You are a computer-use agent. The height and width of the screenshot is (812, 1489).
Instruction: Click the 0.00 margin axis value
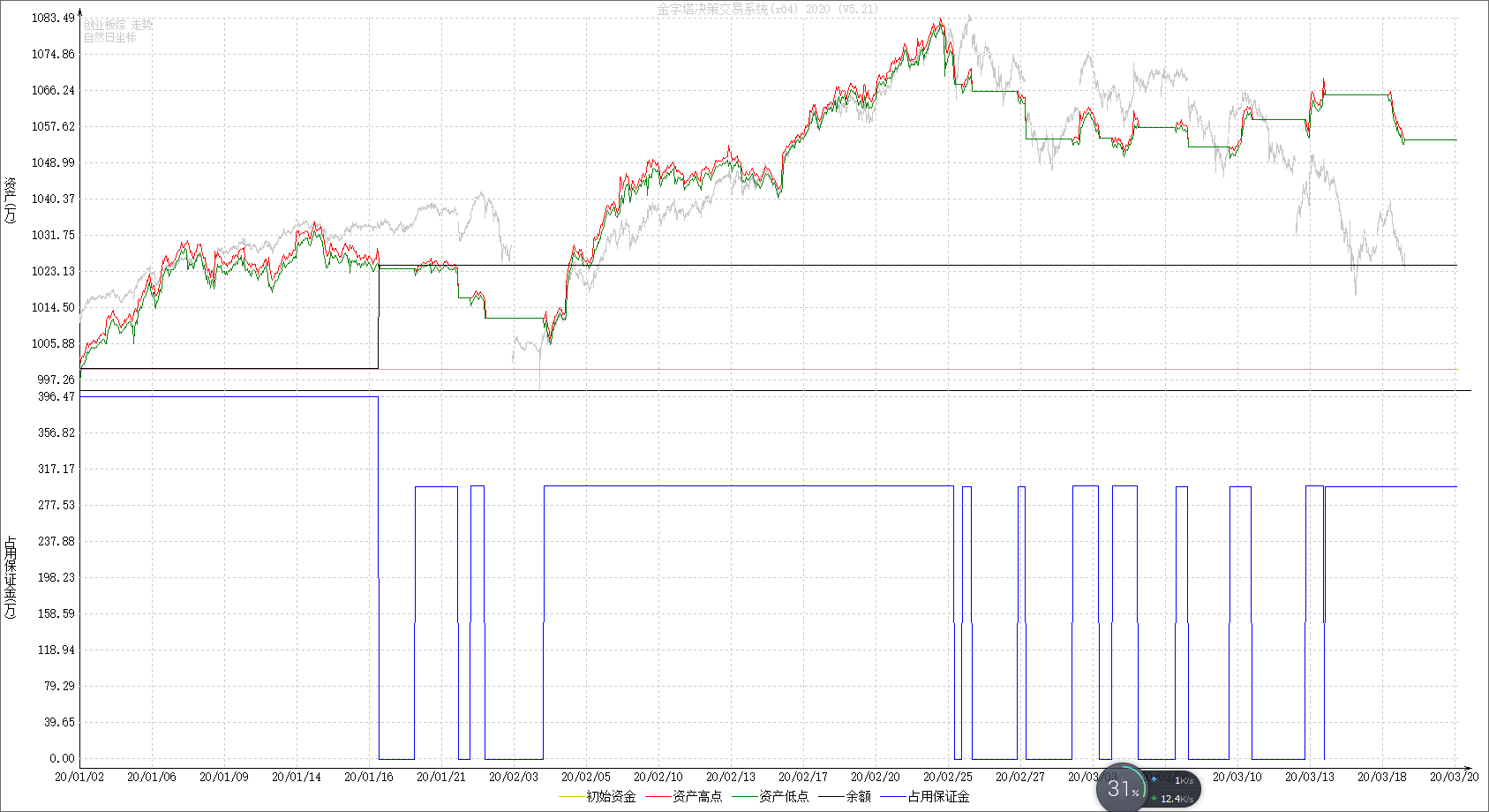[x=62, y=758]
